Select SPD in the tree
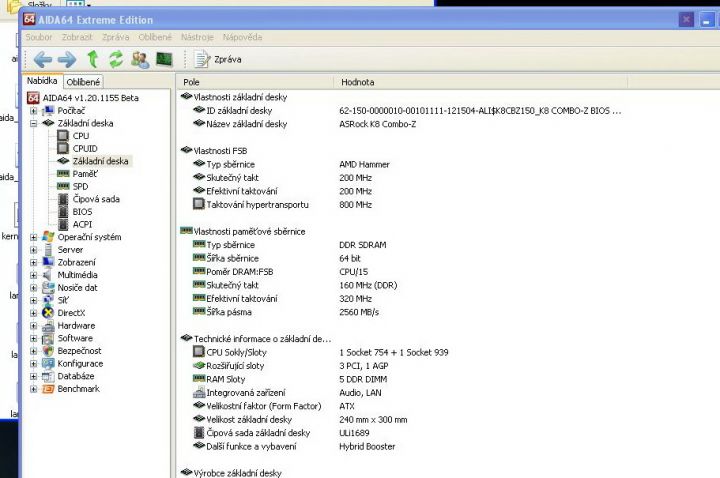Image resolution: width=720 pixels, height=478 pixels. pos(80,186)
